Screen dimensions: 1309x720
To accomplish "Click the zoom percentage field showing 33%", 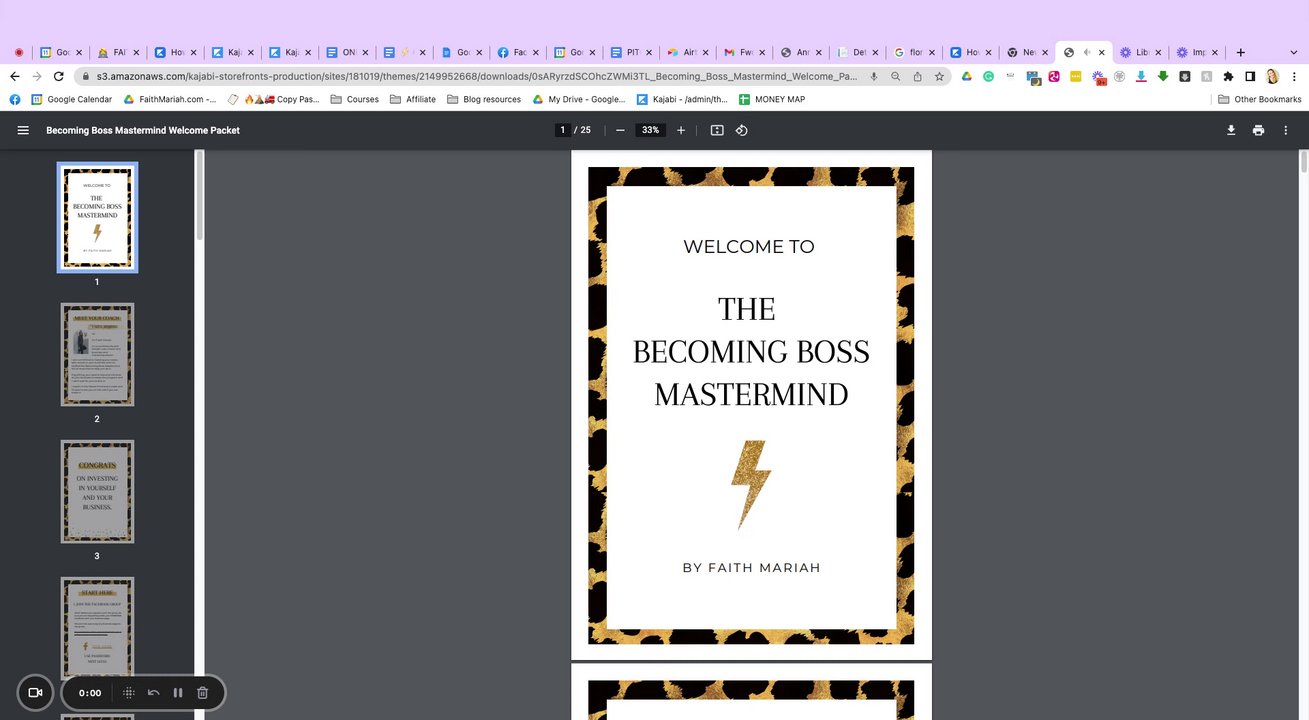I will pyautogui.click(x=651, y=130).
